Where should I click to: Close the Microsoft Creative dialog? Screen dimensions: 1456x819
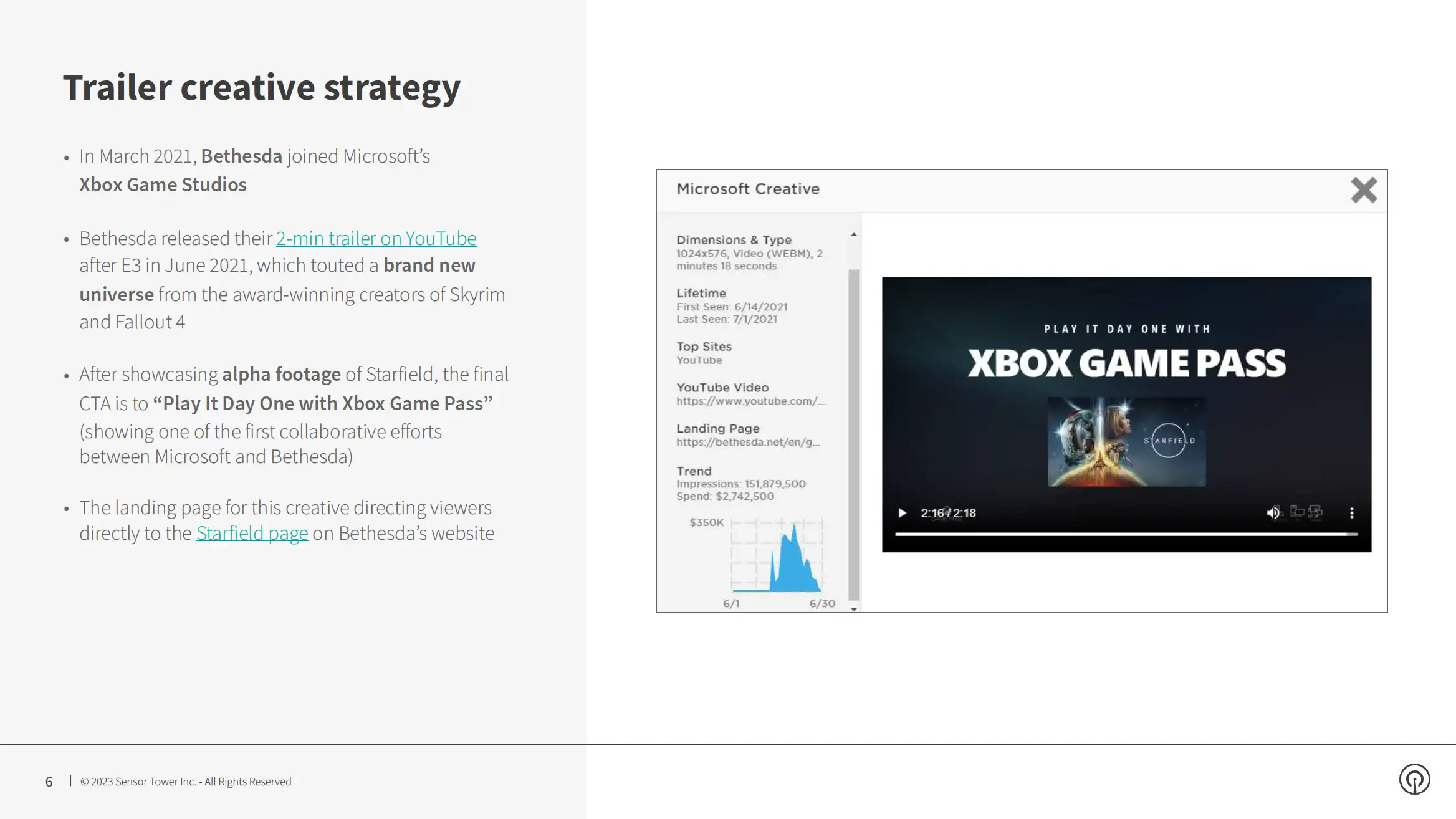[x=1364, y=190]
